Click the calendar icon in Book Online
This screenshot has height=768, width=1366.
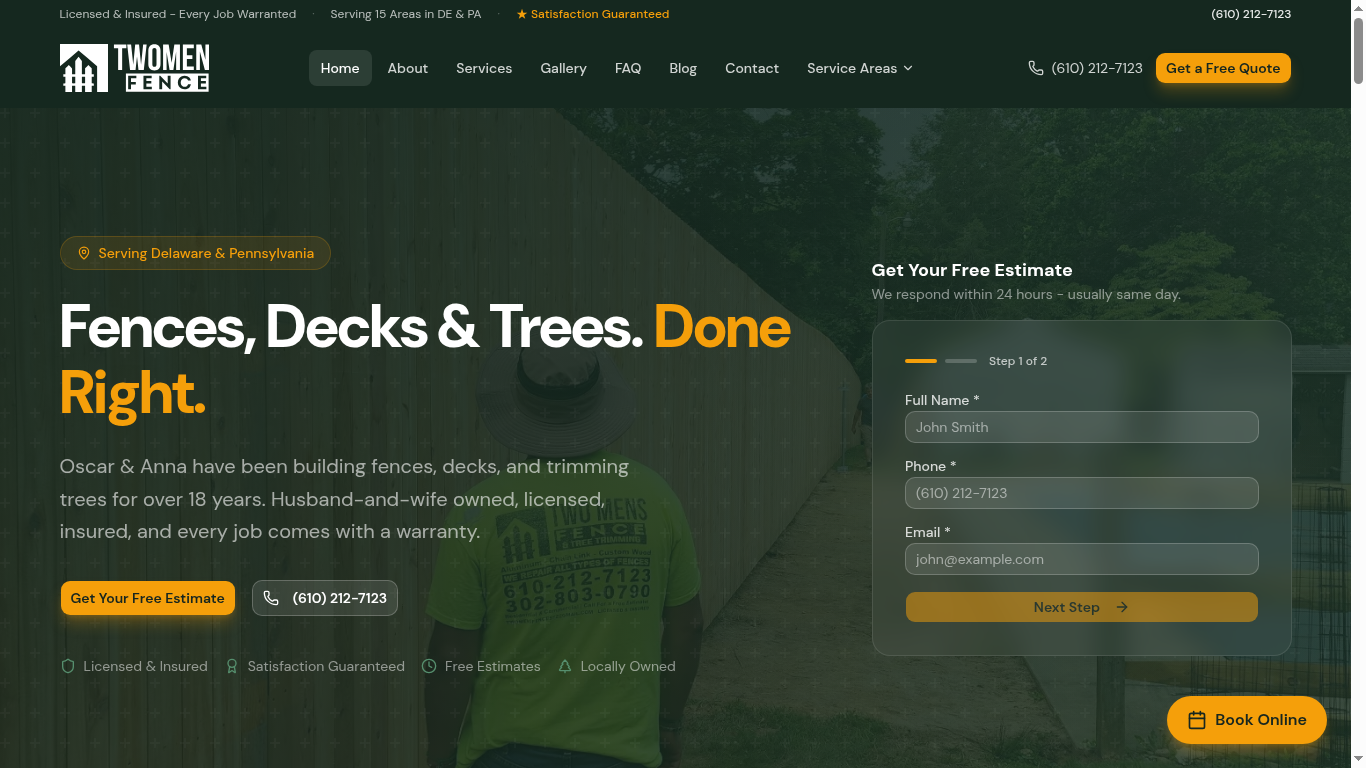pos(1196,719)
